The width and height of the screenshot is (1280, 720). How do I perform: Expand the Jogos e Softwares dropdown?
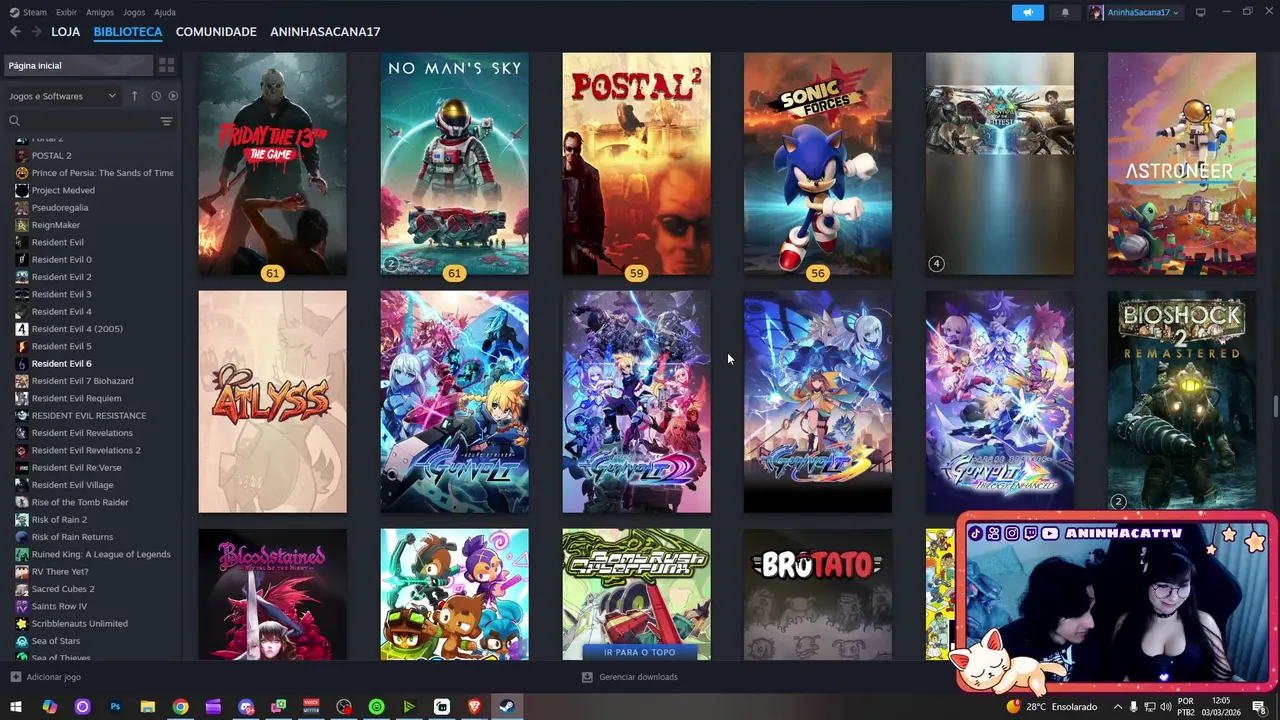coord(63,96)
